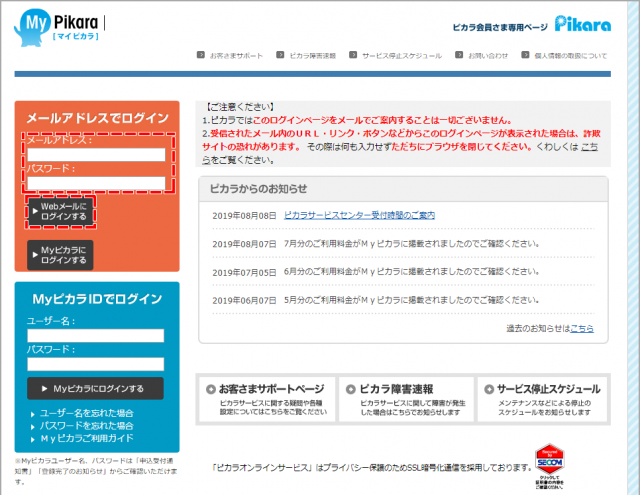
Task: Click the blue Pikara brand logo
Action: pos(582,24)
